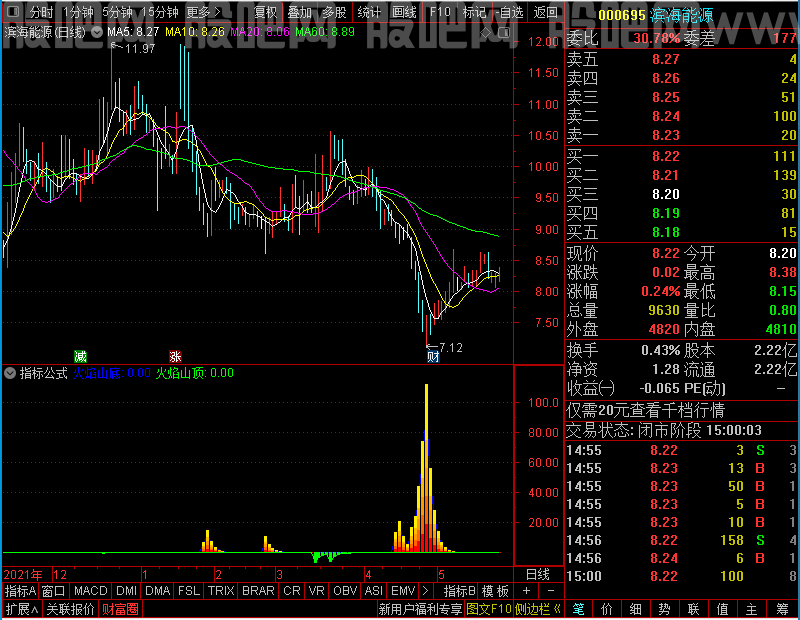Select the 值 value tab
The image size is (800, 620).
[722, 609]
